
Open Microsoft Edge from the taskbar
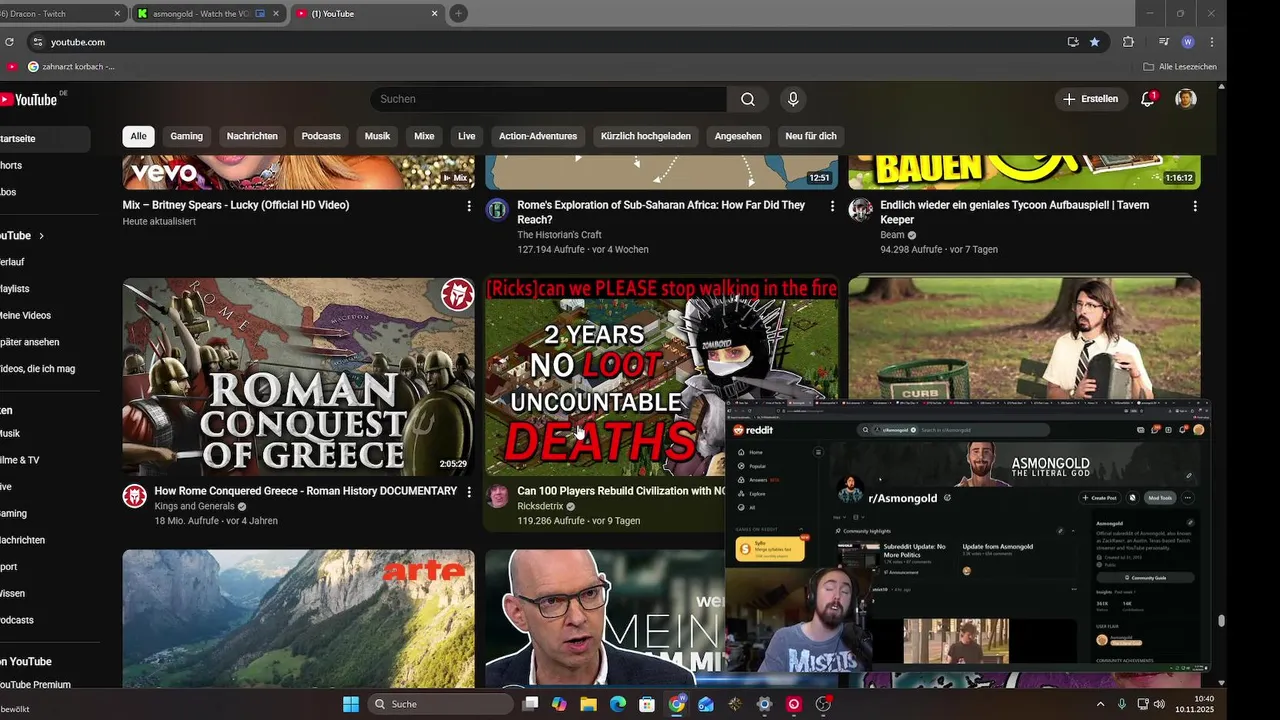[x=618, y=704]
